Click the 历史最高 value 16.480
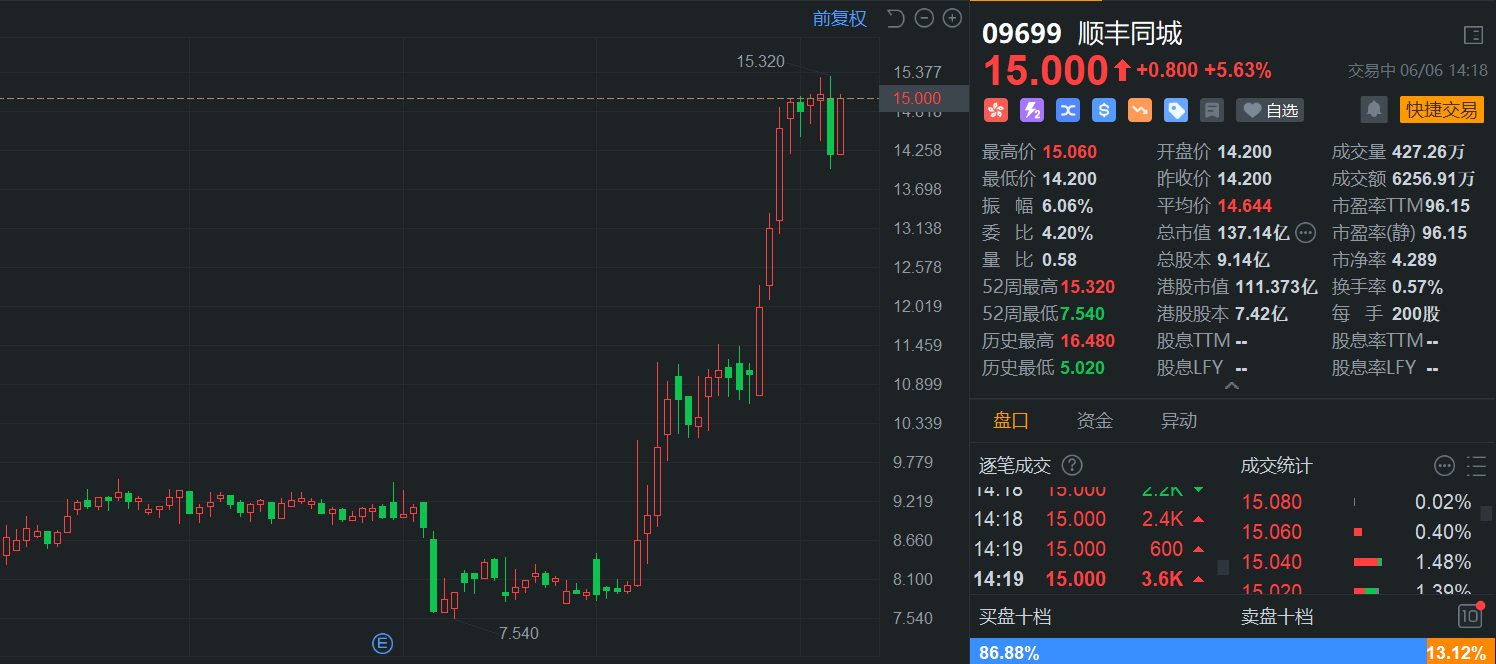The height and width of the screenshot is (664, 1496). [x=1088, y=341]
